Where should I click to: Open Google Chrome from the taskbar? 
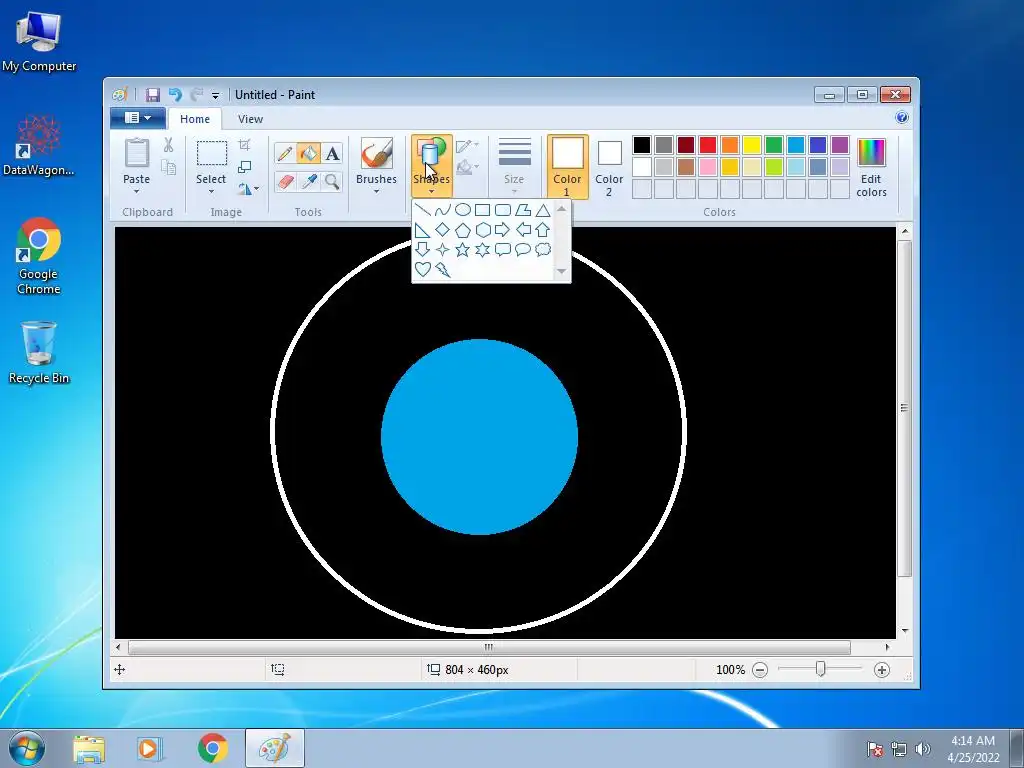[213, 748]
